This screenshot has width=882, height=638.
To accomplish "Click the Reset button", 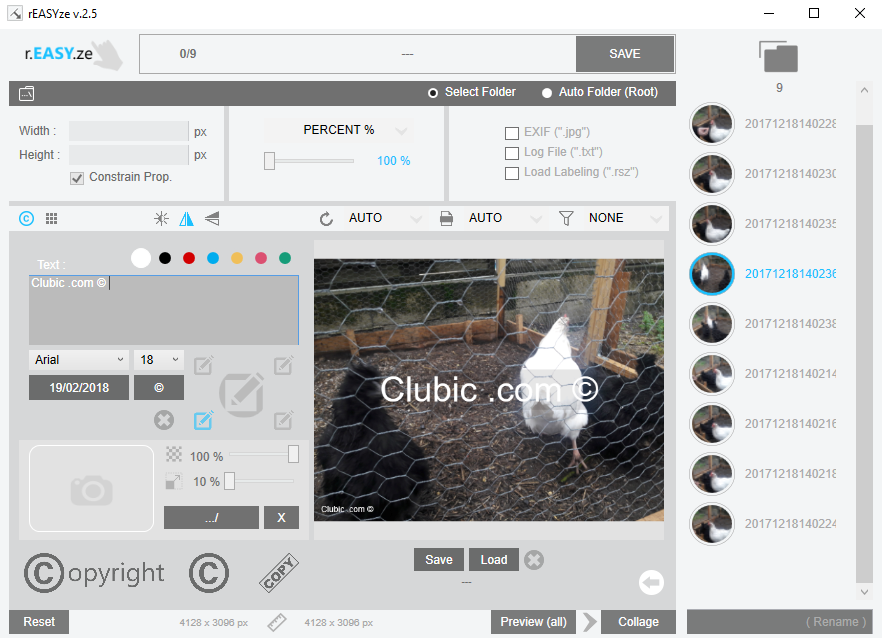I will [39, 622].
